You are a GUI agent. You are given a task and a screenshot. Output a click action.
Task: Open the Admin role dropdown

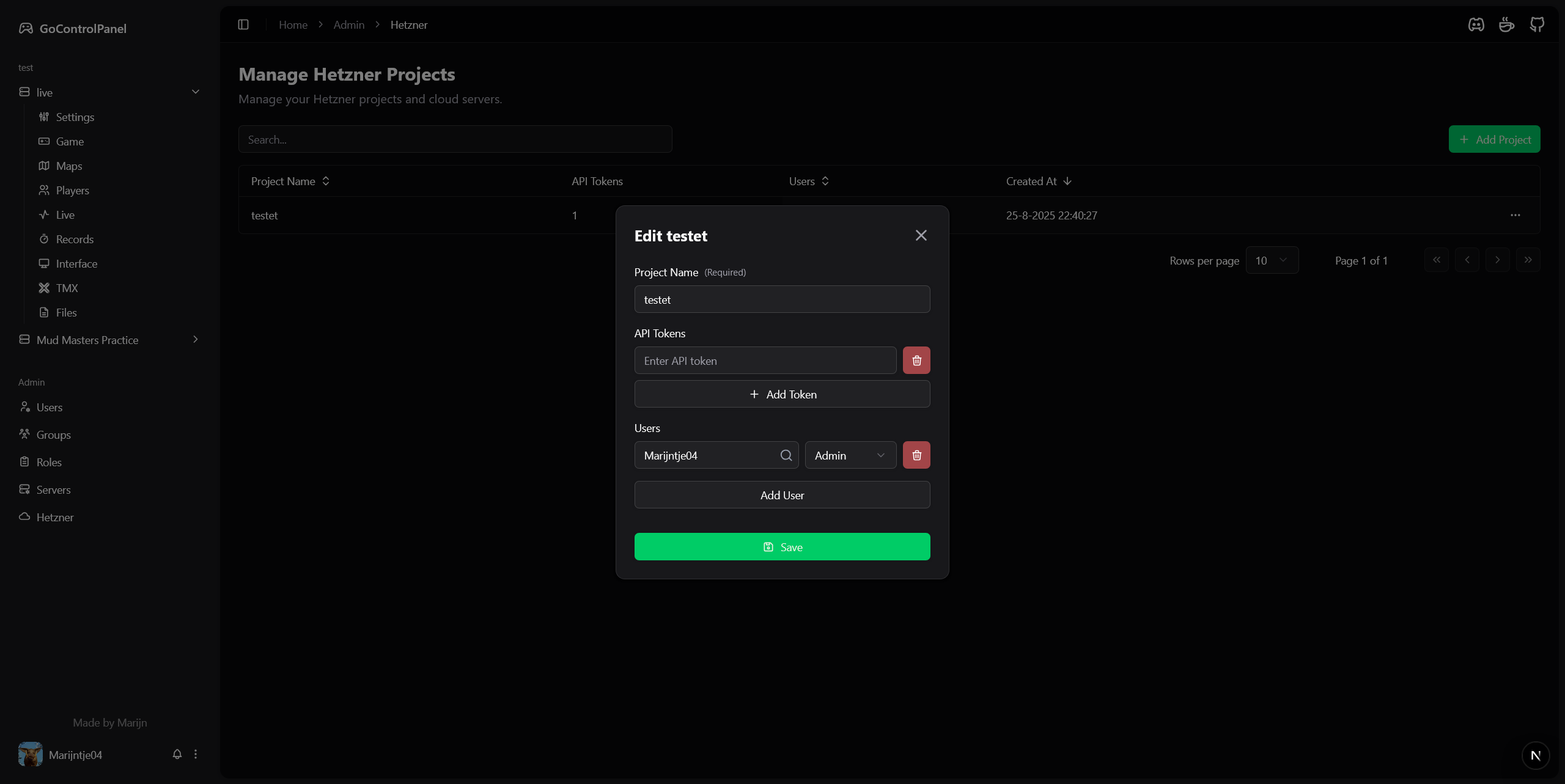click(850, 455)
